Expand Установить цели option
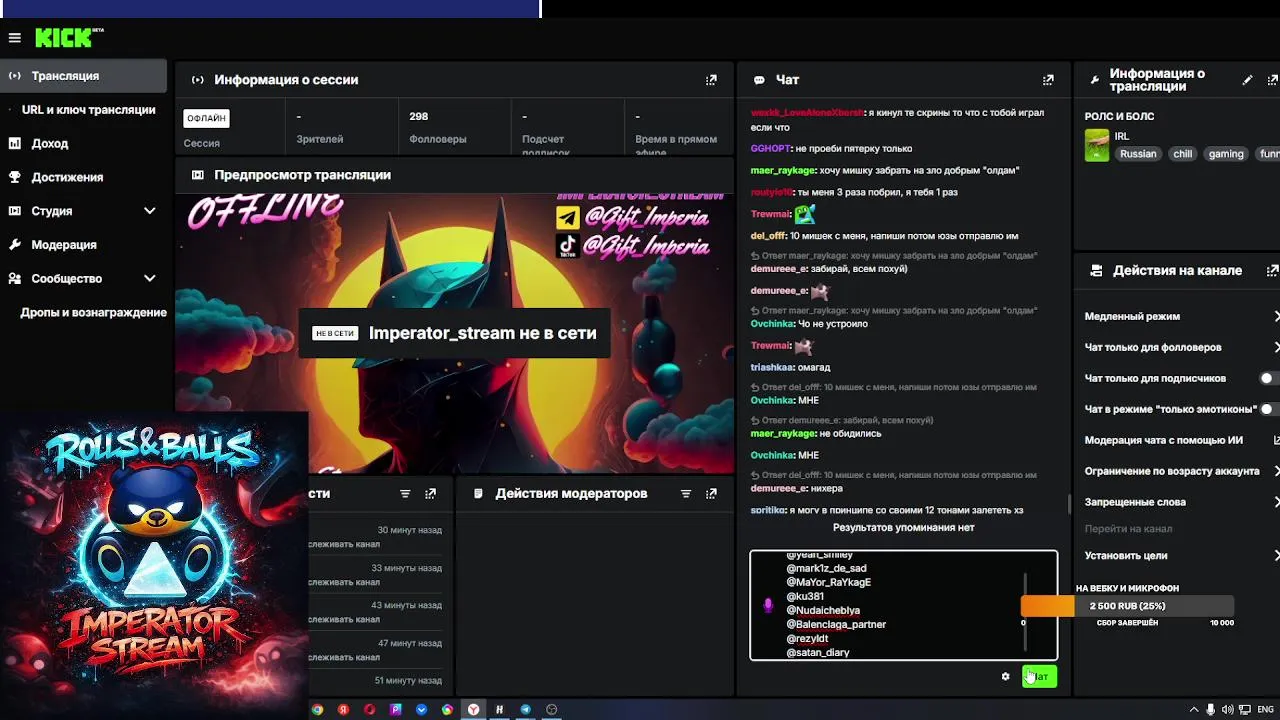Image resolution: width=1280 pixels, height=720 pixels. pyautogui.click(x=1277, y=555)
